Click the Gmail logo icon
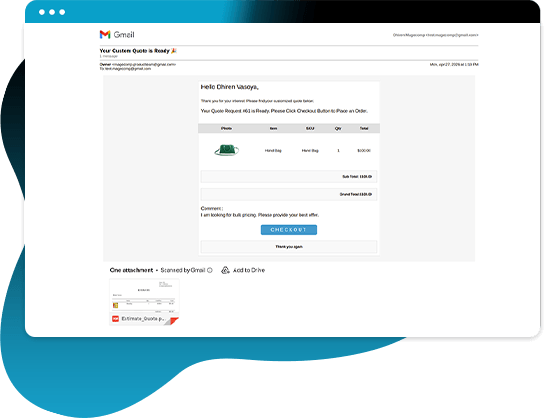546x418 pixels. [105, 34]
